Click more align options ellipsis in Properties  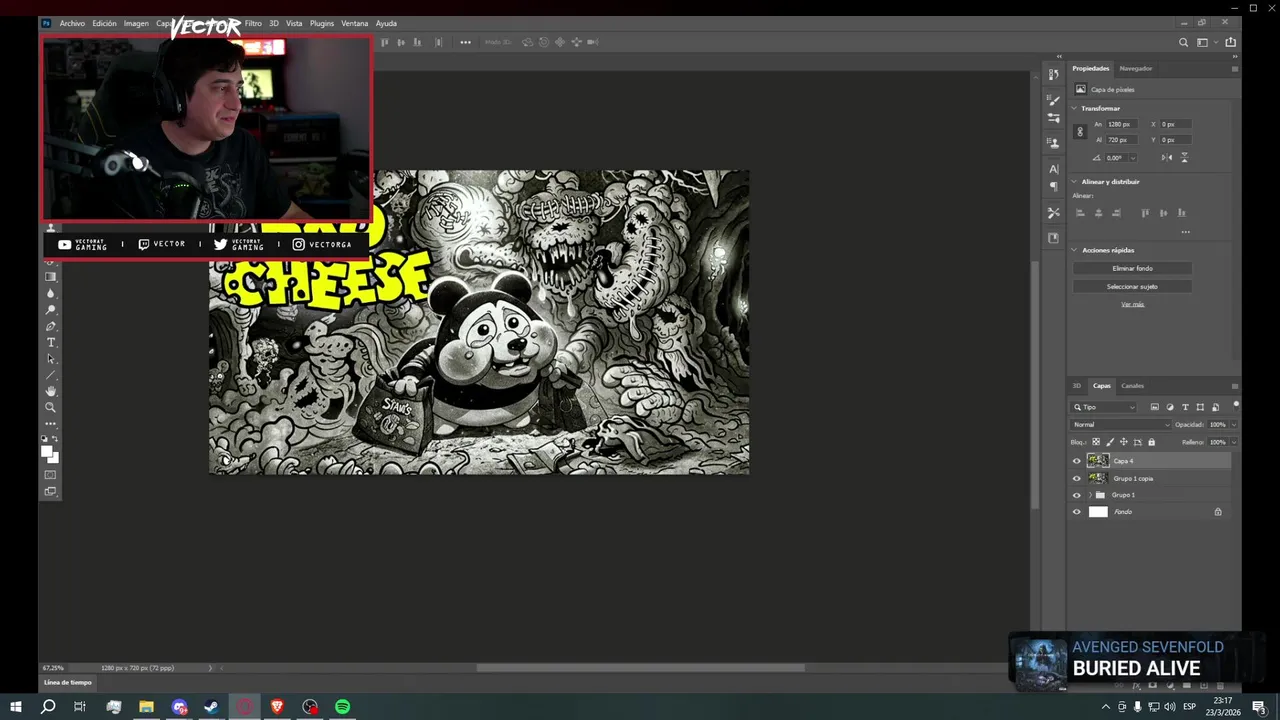1185,232
